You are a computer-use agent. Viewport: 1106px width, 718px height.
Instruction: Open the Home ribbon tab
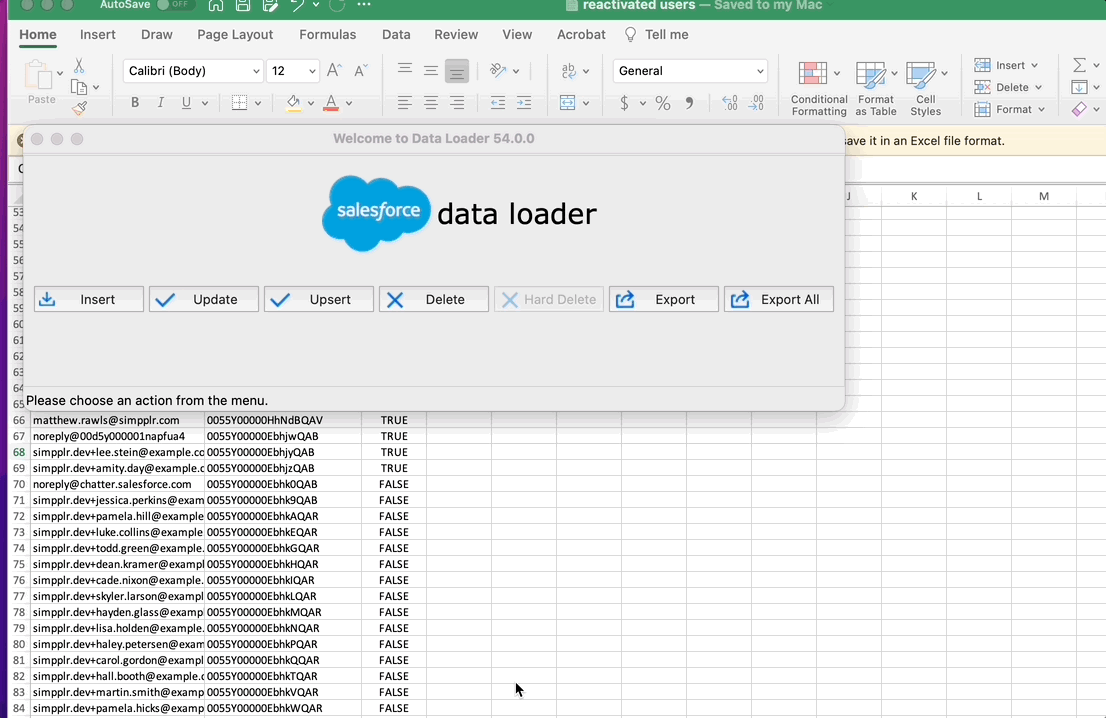pyautogui.click(x=38, y=35)
